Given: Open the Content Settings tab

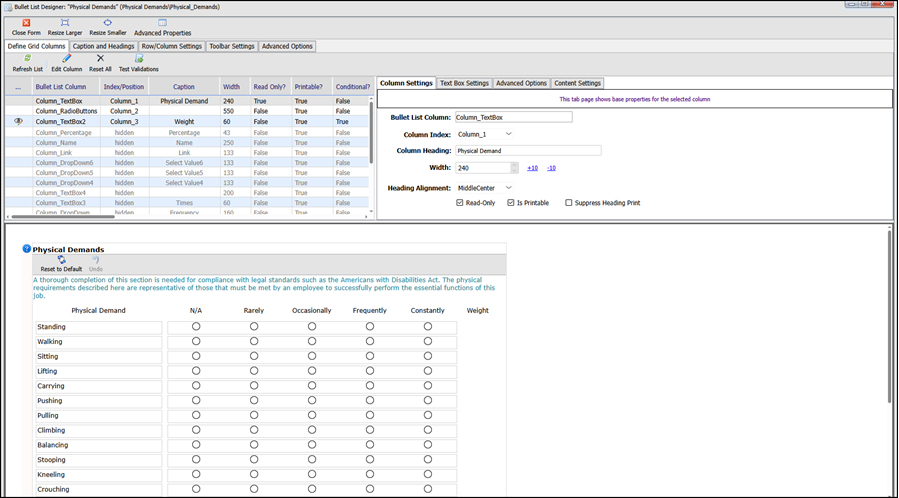Looking at the screenshot, I should pos(577,83).
